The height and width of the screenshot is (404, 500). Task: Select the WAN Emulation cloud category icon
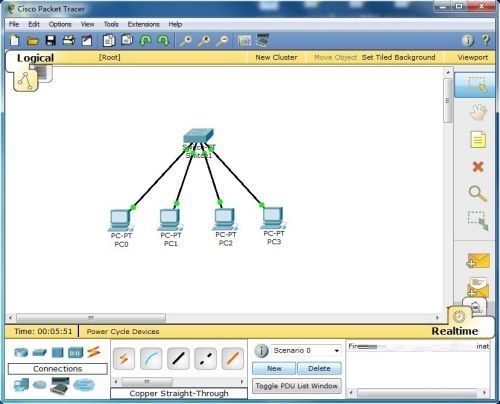pos(40,385)
